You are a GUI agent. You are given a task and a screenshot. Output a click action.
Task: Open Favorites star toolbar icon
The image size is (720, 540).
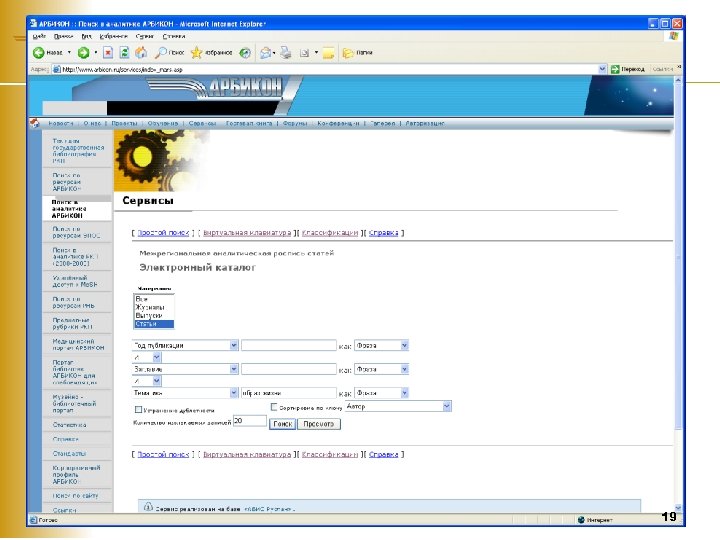(197, 53)
